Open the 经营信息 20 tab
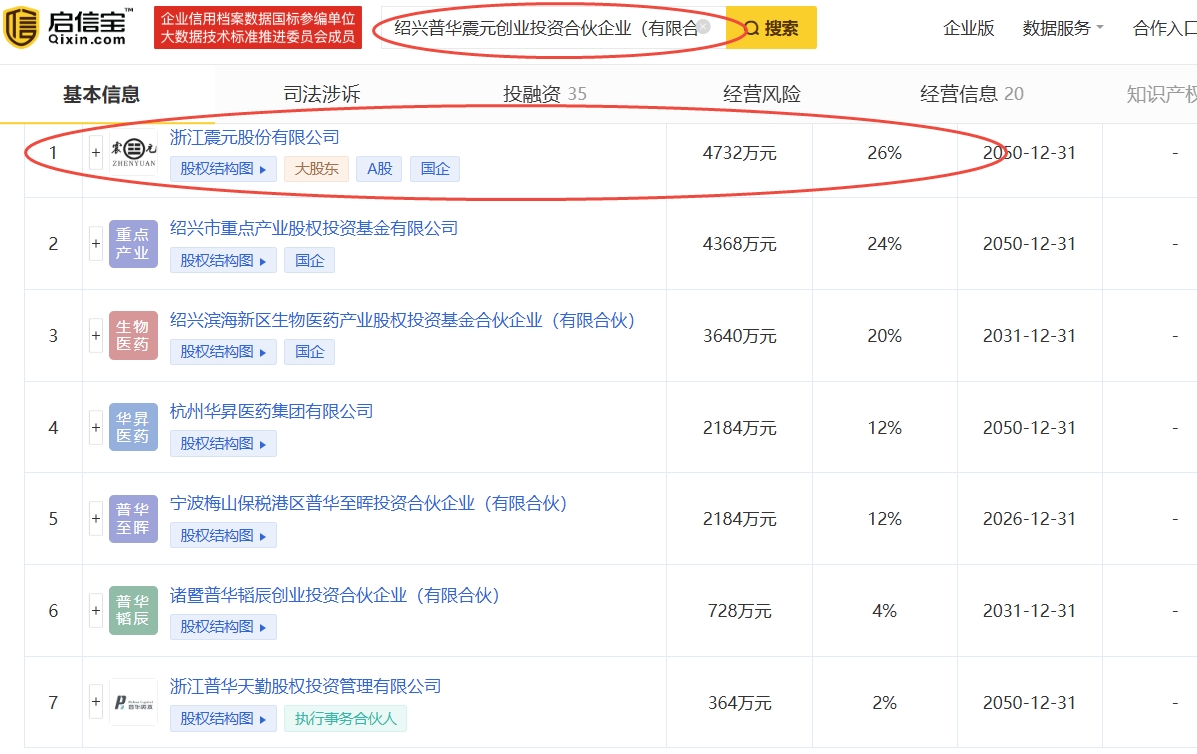 [x=971, y=95]
